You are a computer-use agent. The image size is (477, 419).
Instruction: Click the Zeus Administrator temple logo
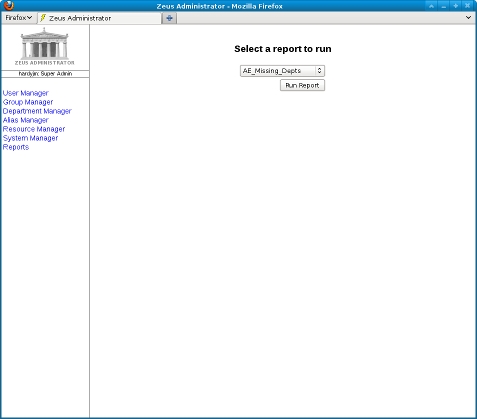(45, 47)
